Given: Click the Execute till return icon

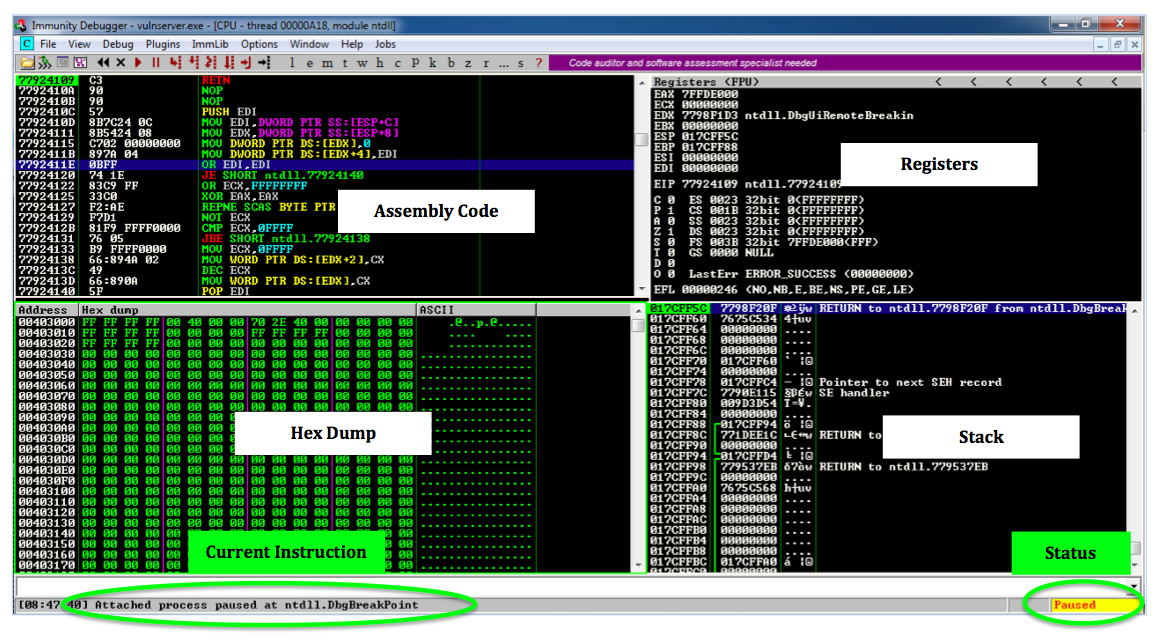Looking at the screenshot, I should coord(246,63).
